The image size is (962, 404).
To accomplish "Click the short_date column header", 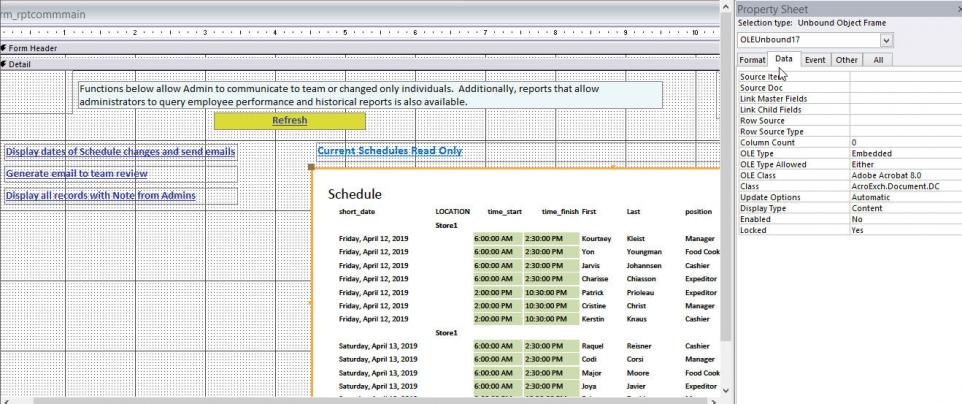I will [356, 212].
